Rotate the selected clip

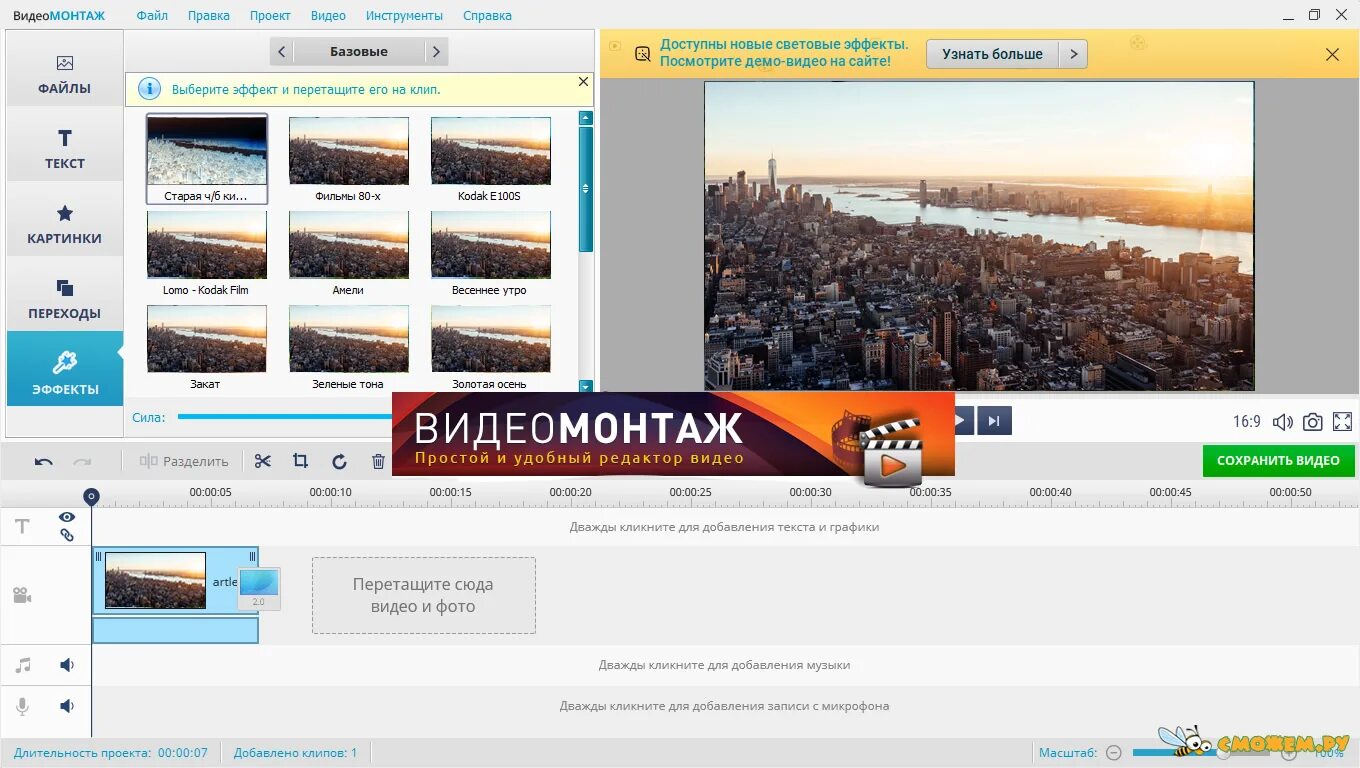(339, 461)
